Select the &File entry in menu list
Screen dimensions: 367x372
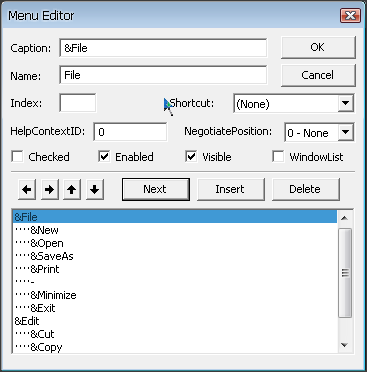pyautogui.click(x=175, y=217)
